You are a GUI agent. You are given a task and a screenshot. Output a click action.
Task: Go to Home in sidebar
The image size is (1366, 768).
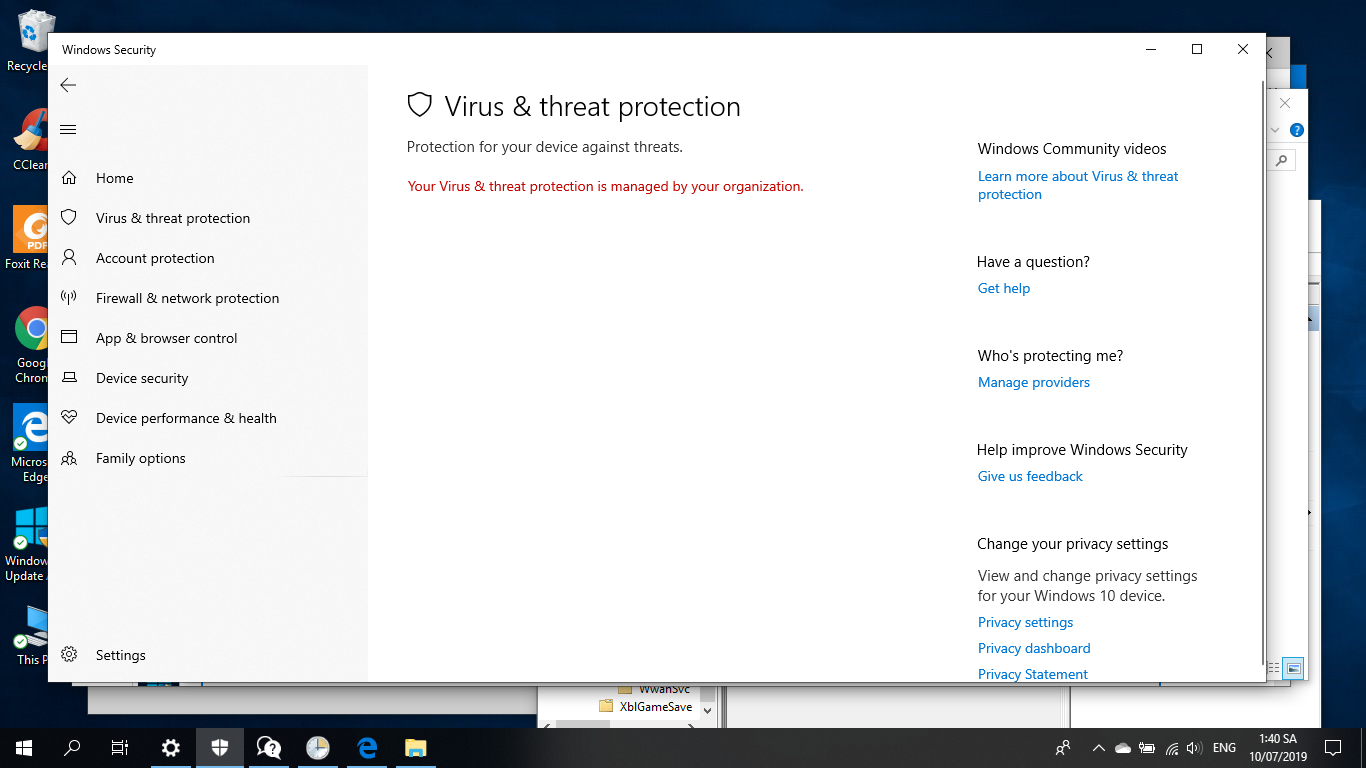tap(114, 178)
